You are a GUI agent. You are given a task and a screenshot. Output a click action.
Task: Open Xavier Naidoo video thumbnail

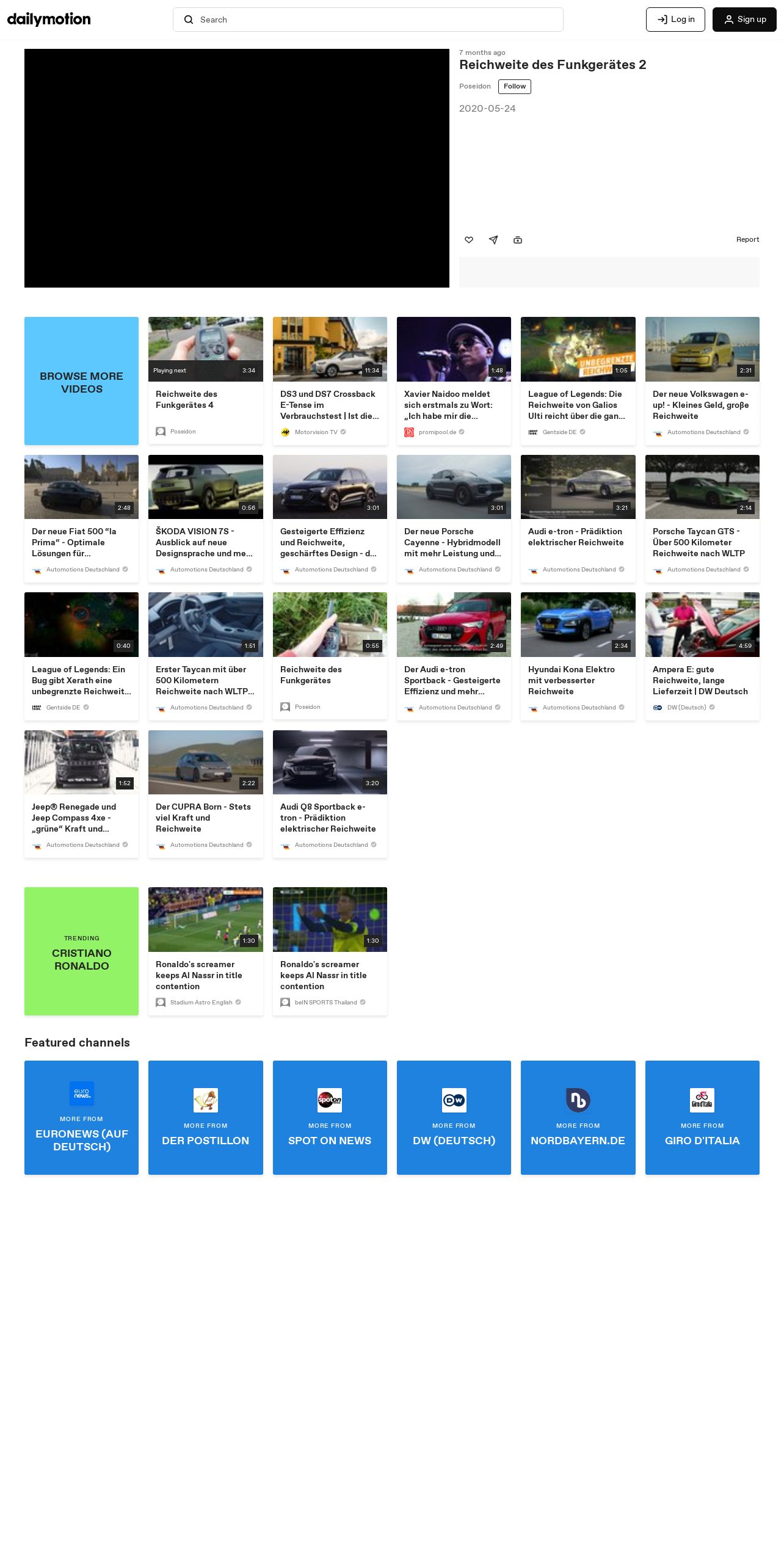(x=454, y=349)
